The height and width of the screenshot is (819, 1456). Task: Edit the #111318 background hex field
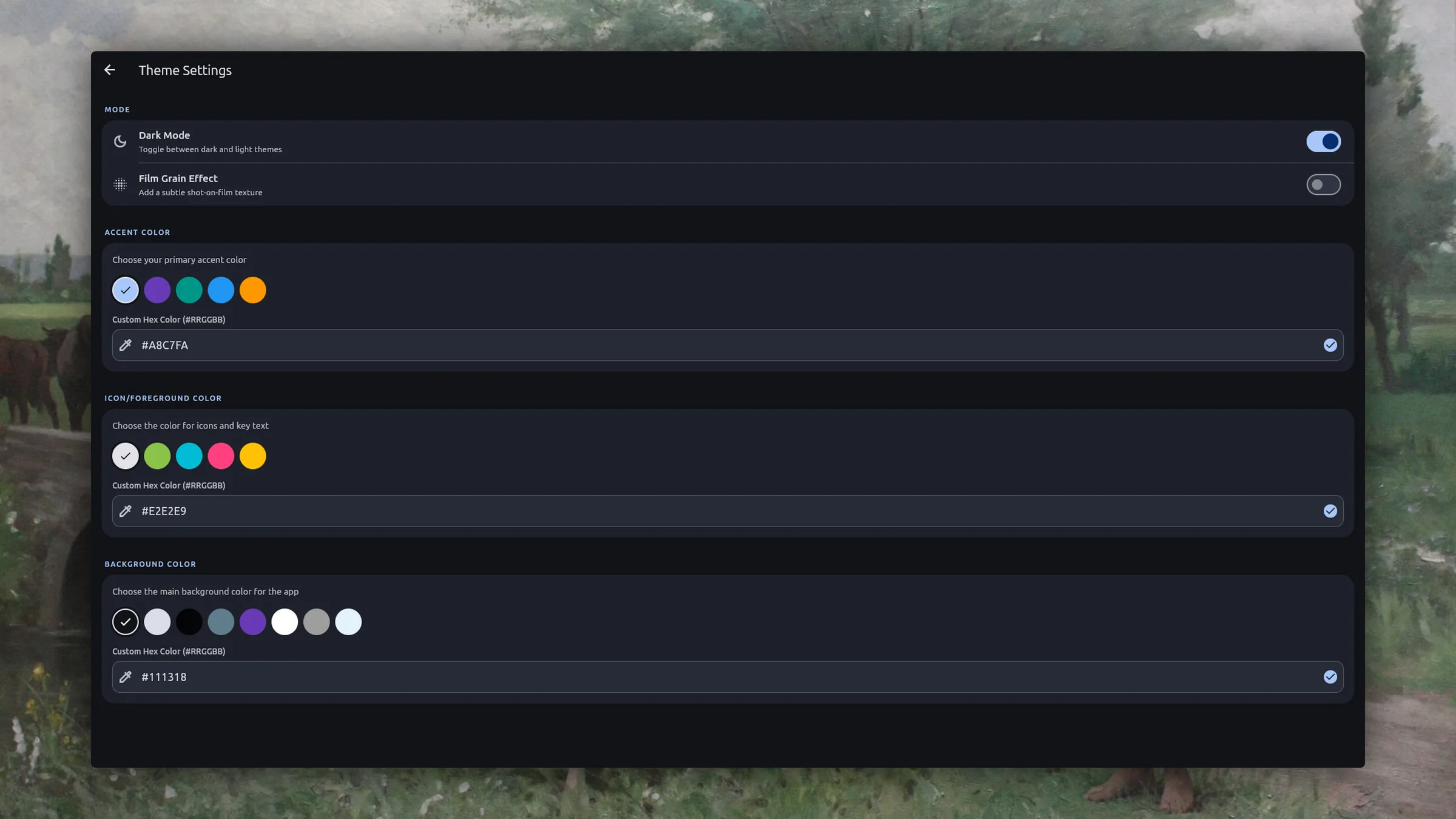(x=727, y=677)
